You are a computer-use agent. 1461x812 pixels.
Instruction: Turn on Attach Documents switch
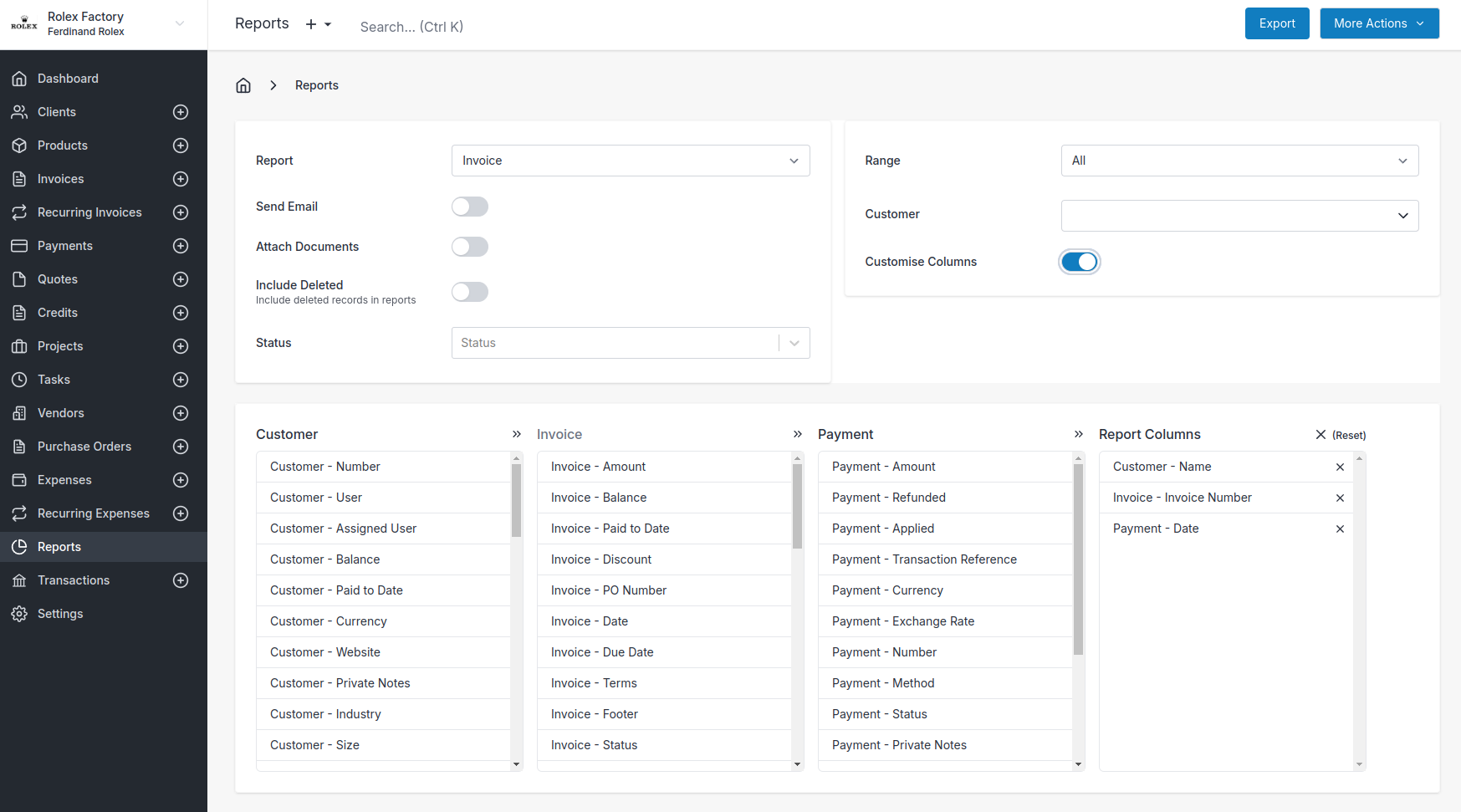pyautogui.click(x=470, y=247)
